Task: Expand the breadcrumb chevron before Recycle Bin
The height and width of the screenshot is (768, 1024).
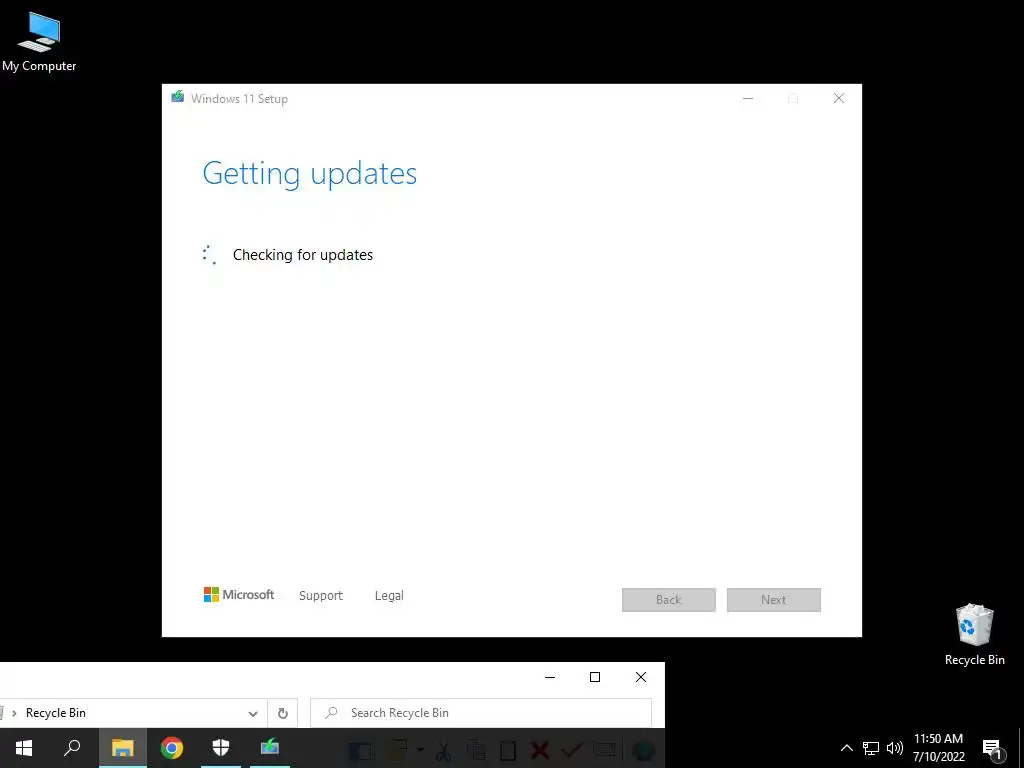Action: click(x=14, y=713)
